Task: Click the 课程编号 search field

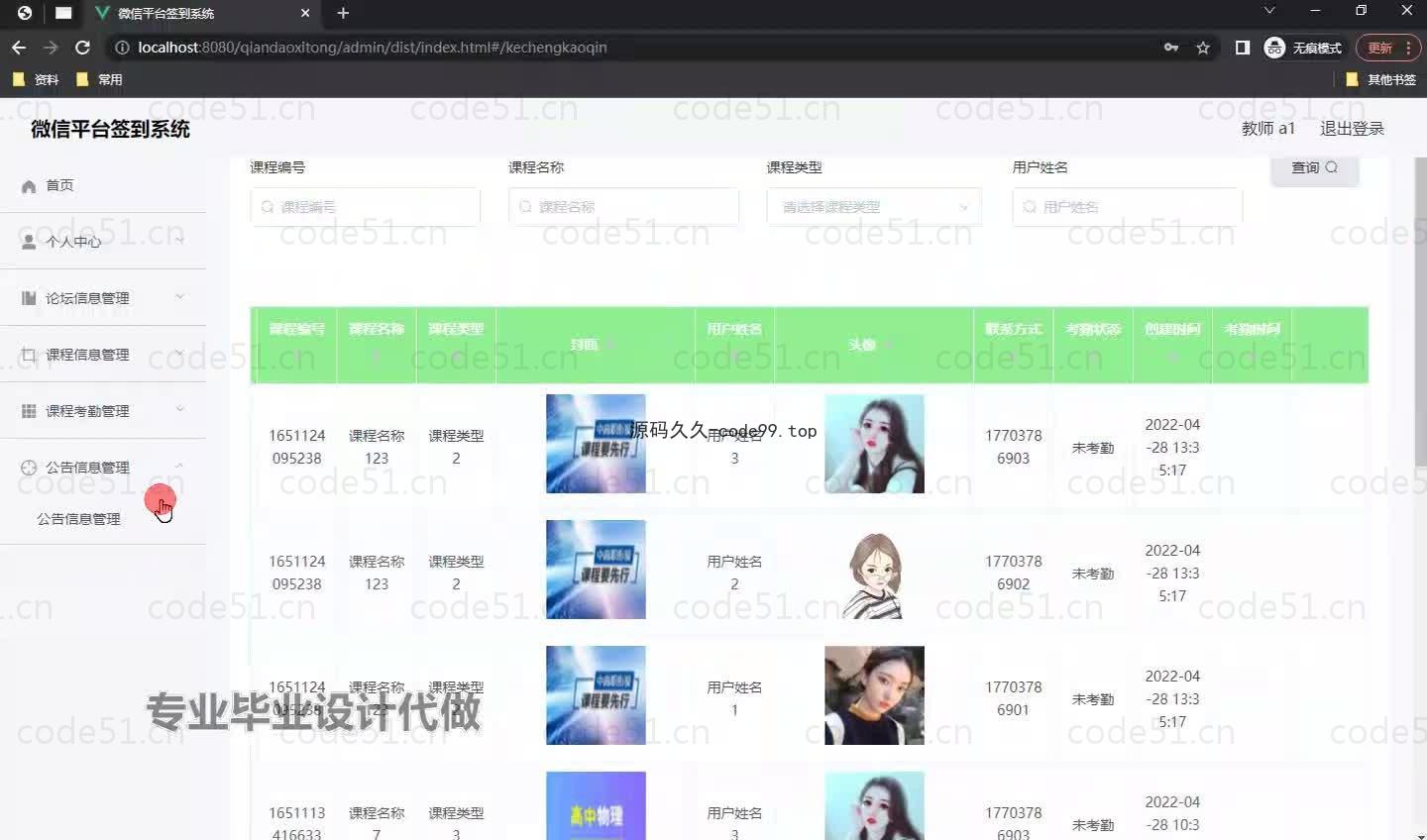Action: pyautogui.click(x=365, y=207)
